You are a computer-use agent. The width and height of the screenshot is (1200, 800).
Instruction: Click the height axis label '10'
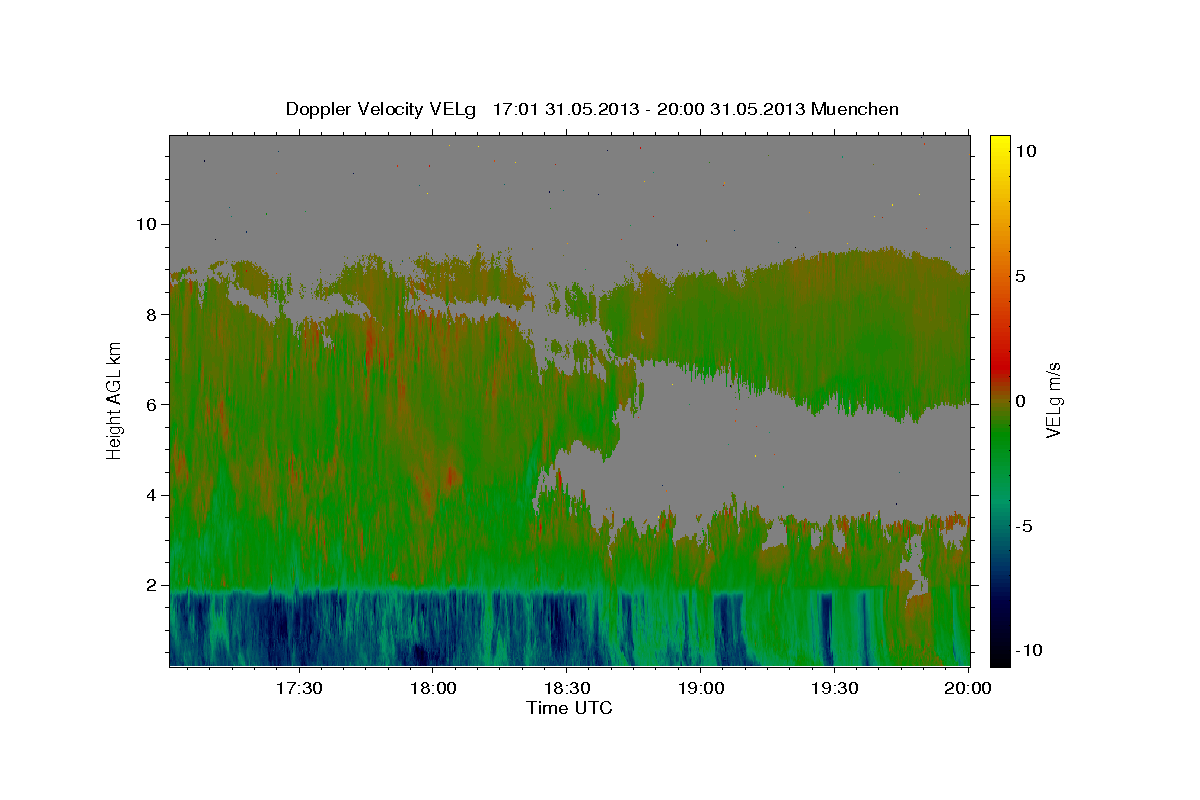point(149,223)
